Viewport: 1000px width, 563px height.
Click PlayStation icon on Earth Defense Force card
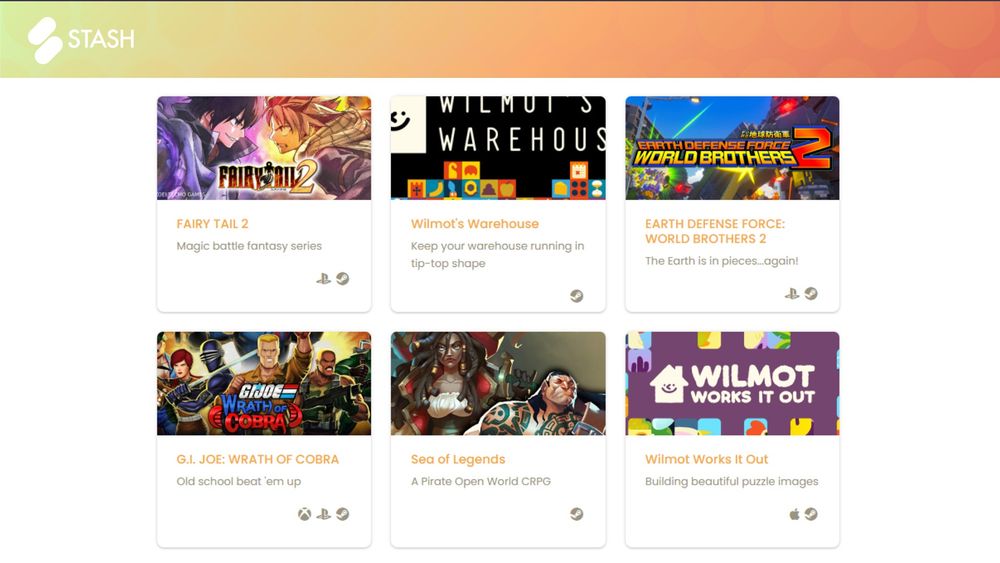click(791, 293)
